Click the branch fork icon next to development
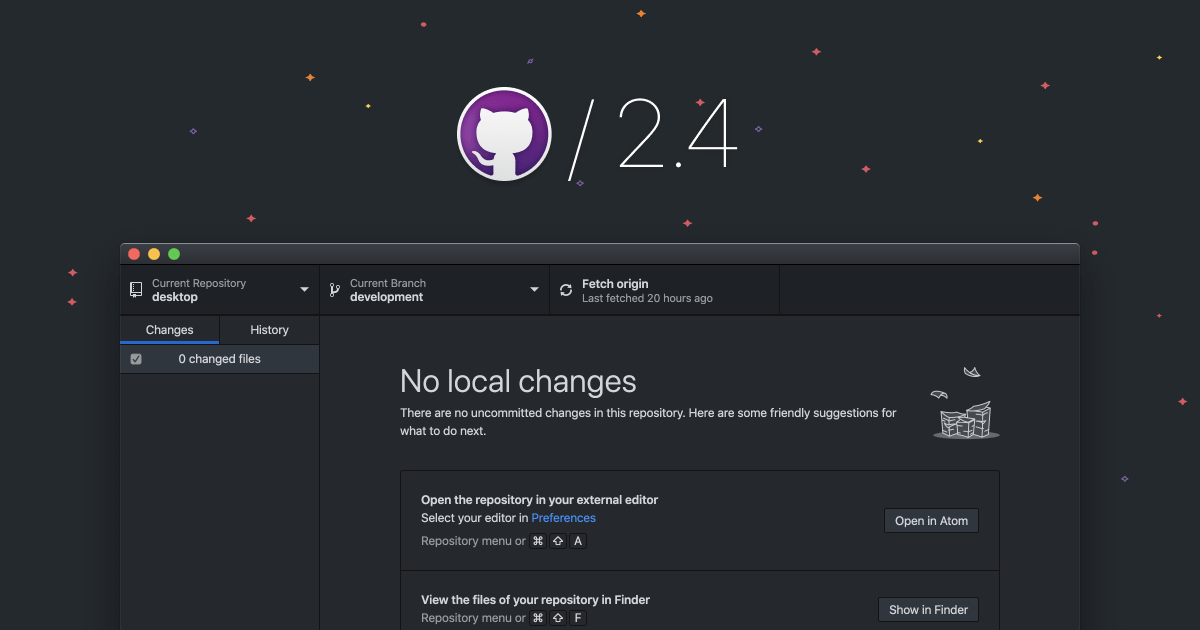 (x=334, y=289)
